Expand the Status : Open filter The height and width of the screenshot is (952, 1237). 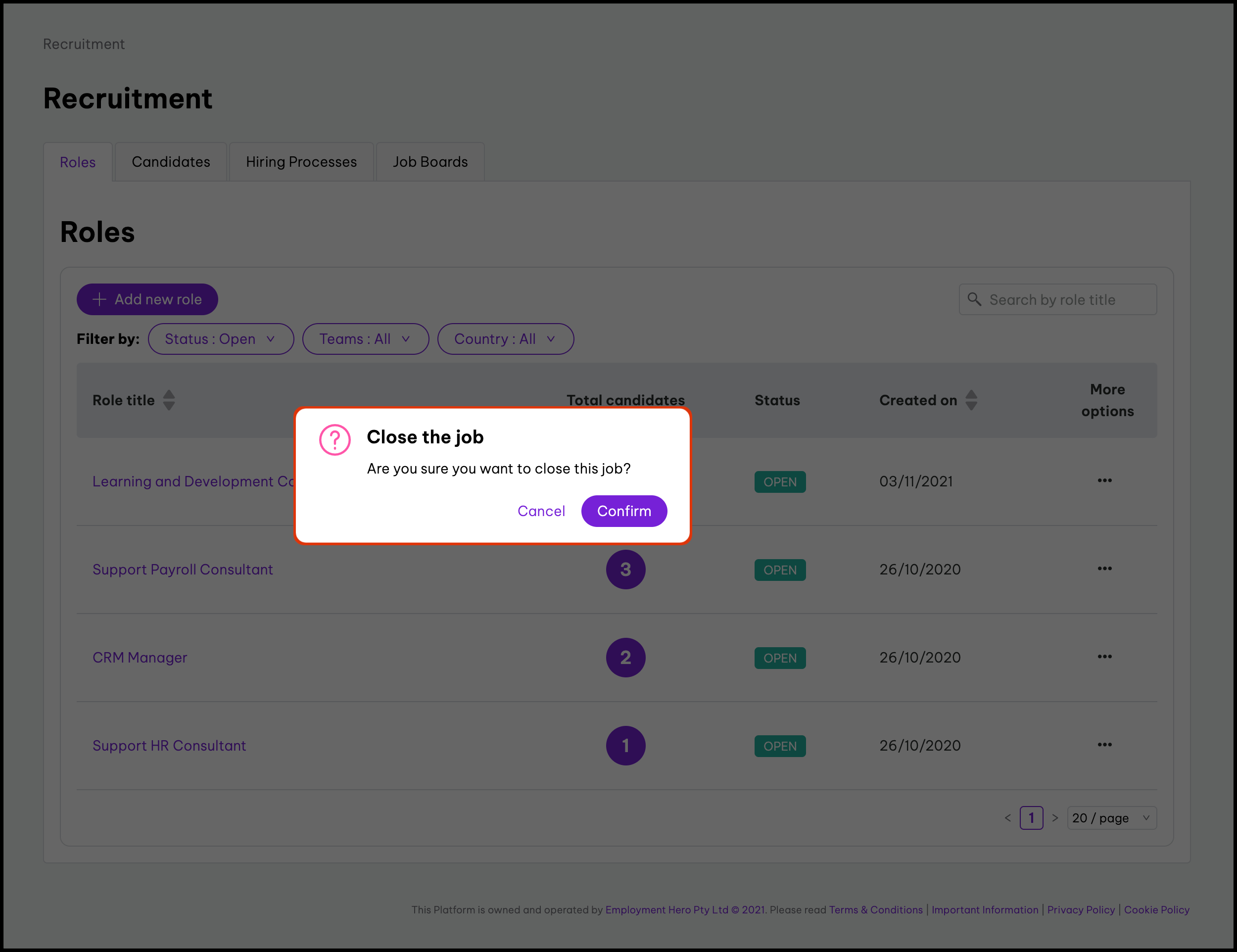pos(220,338)
